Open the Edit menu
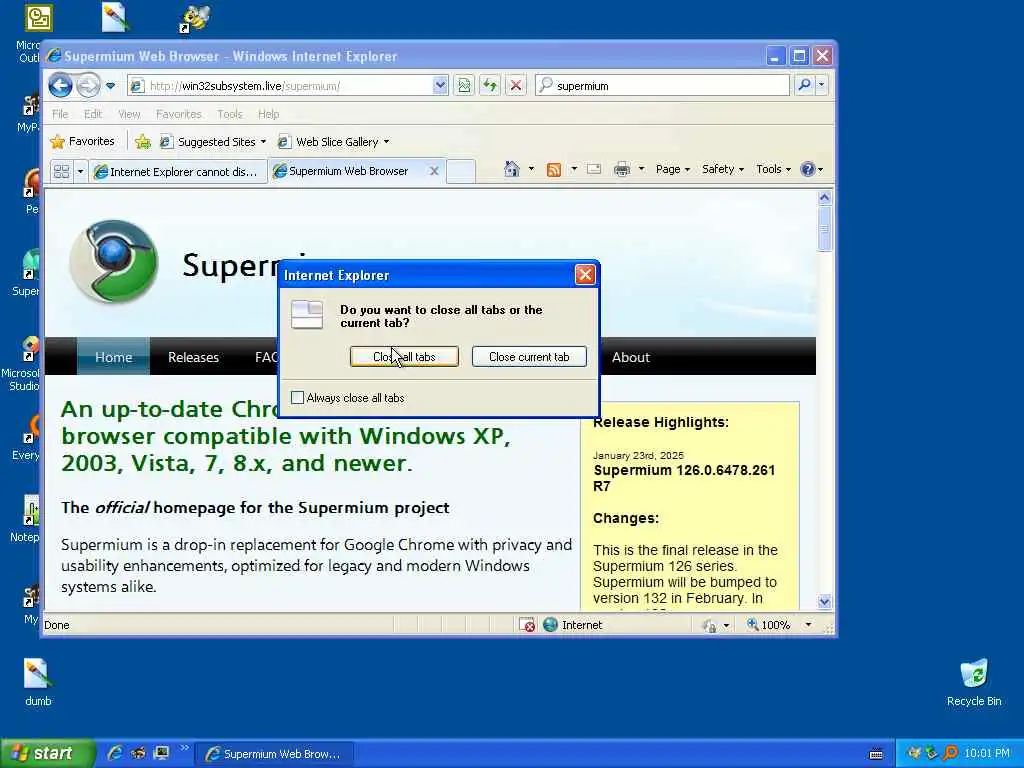 coord(93,114)
